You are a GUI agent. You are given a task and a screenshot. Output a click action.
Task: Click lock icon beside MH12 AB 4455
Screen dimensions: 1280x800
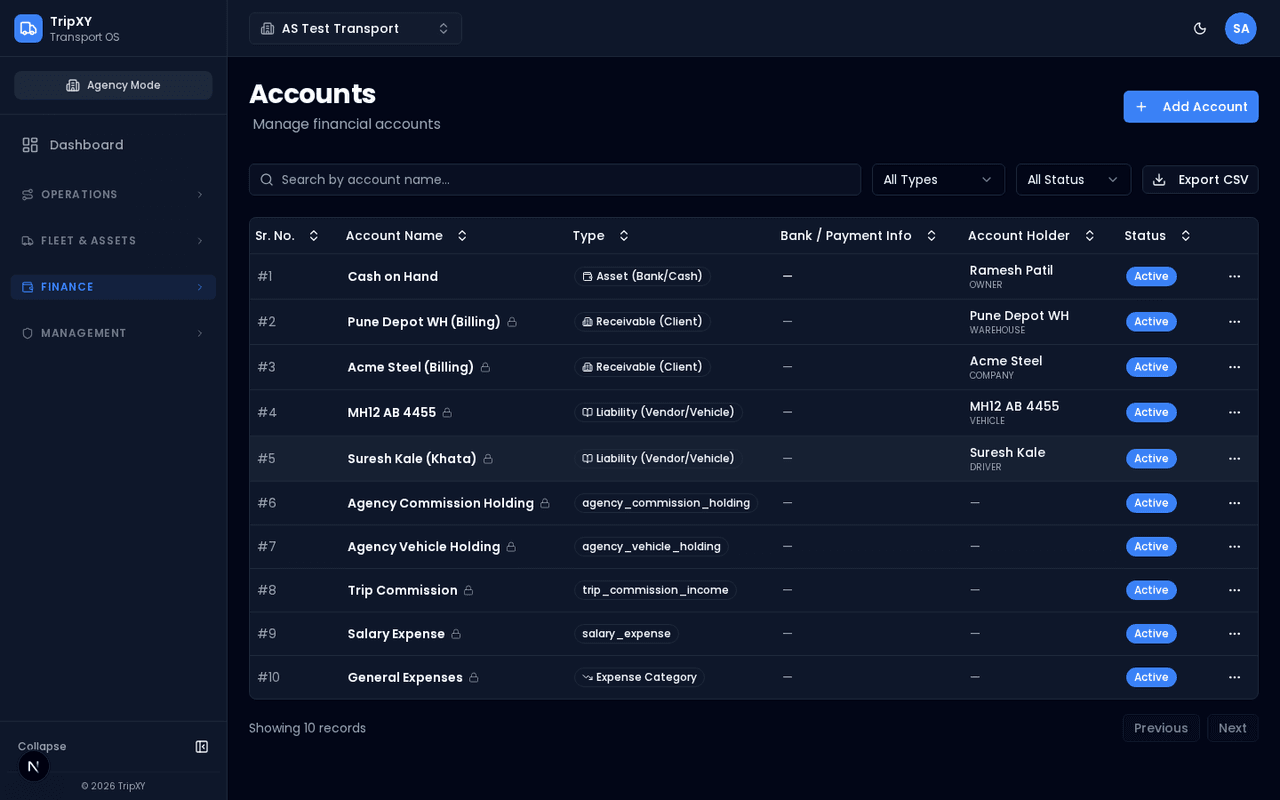point(447,412)
